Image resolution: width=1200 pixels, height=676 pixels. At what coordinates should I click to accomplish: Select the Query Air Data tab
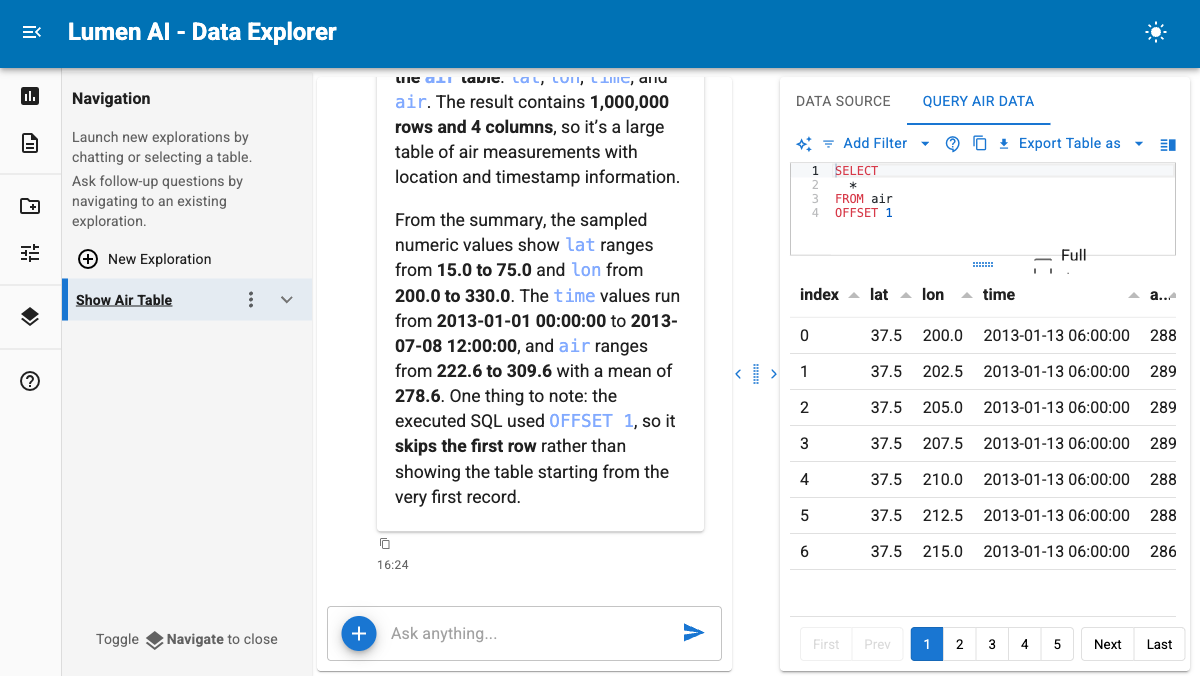coord(978,101)
